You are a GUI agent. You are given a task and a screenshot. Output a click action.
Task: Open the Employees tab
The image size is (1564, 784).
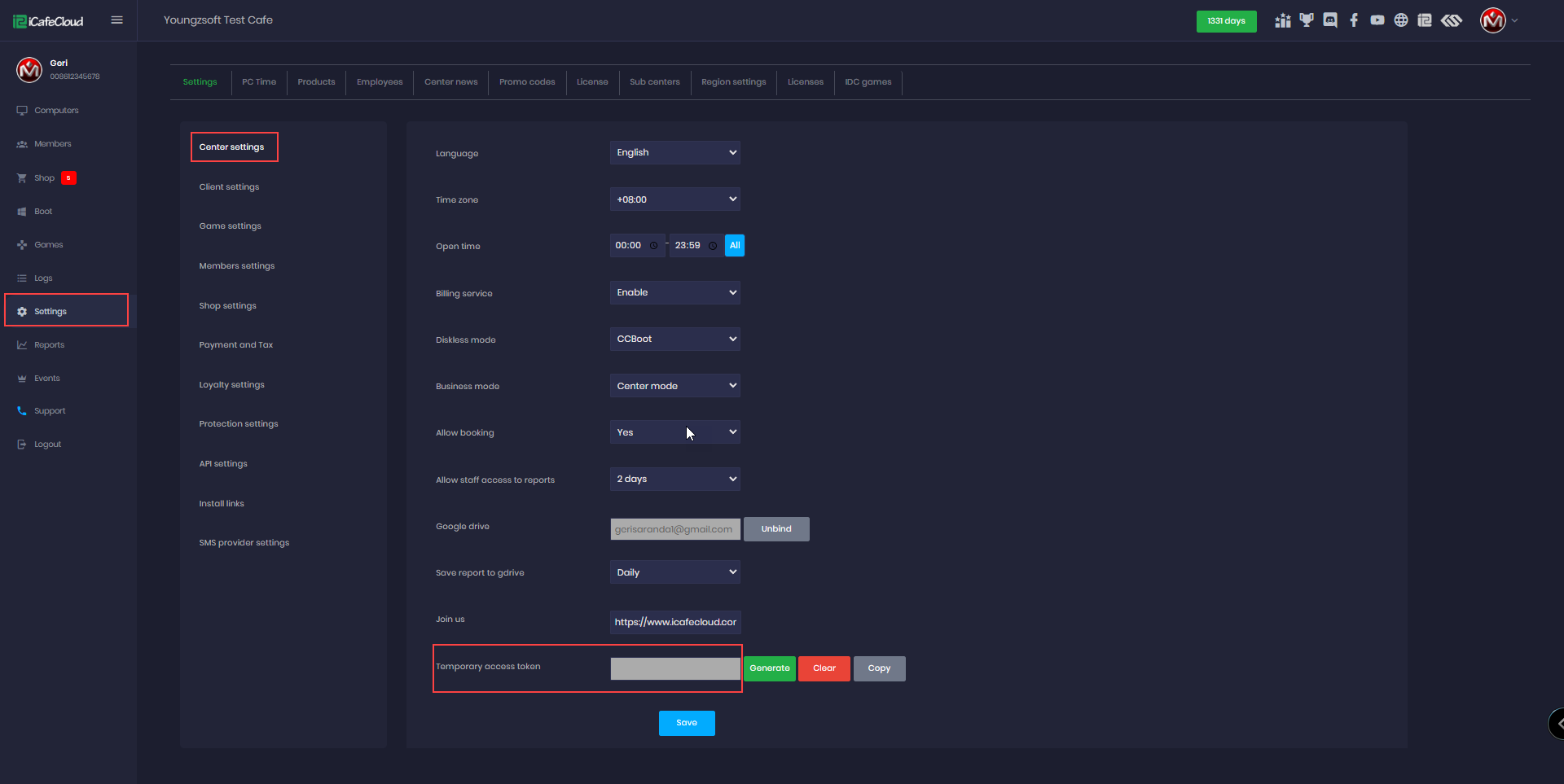pyautogui.click(x=380, y=82)
